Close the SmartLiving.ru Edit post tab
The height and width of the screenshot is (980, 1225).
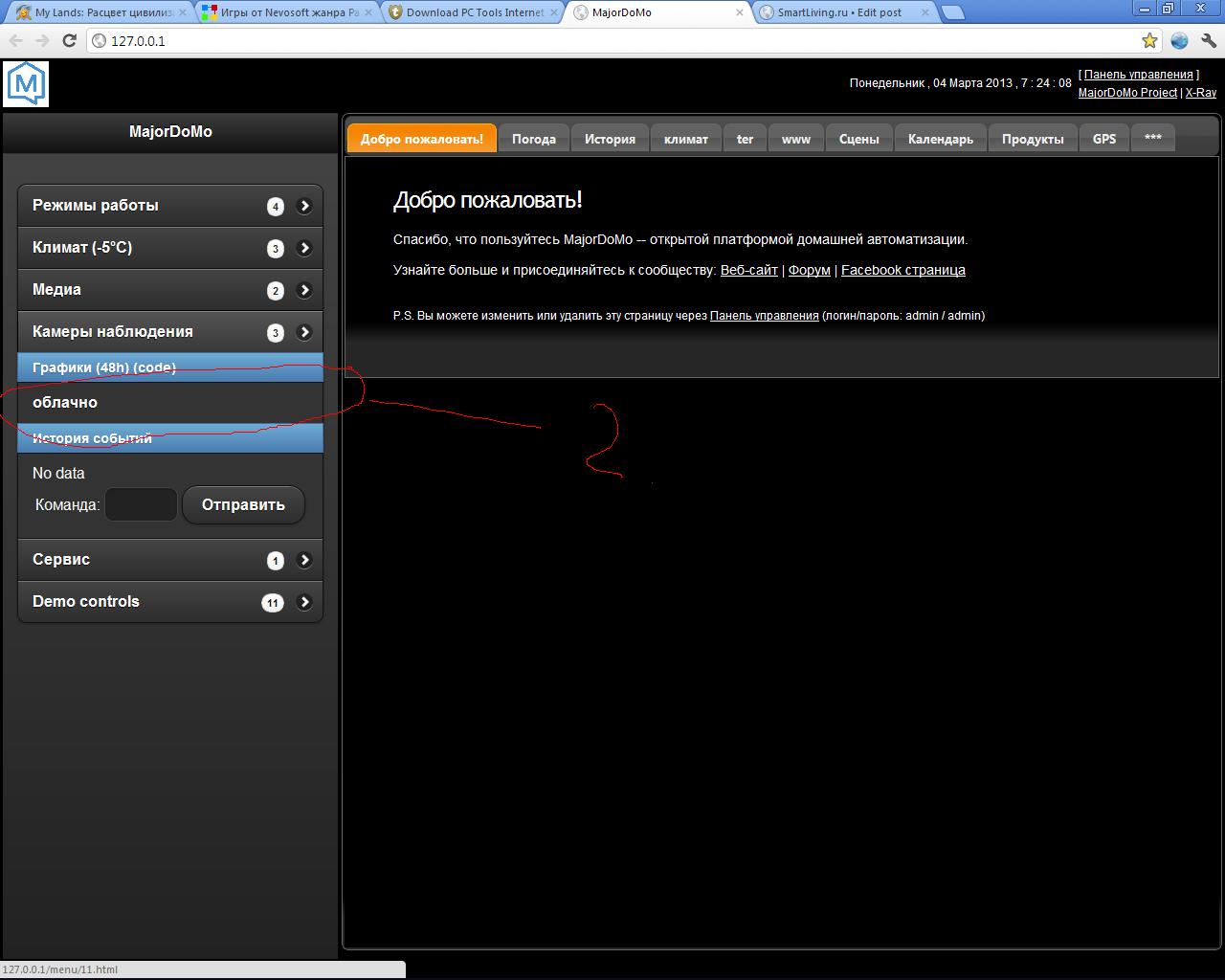point(925,12)
